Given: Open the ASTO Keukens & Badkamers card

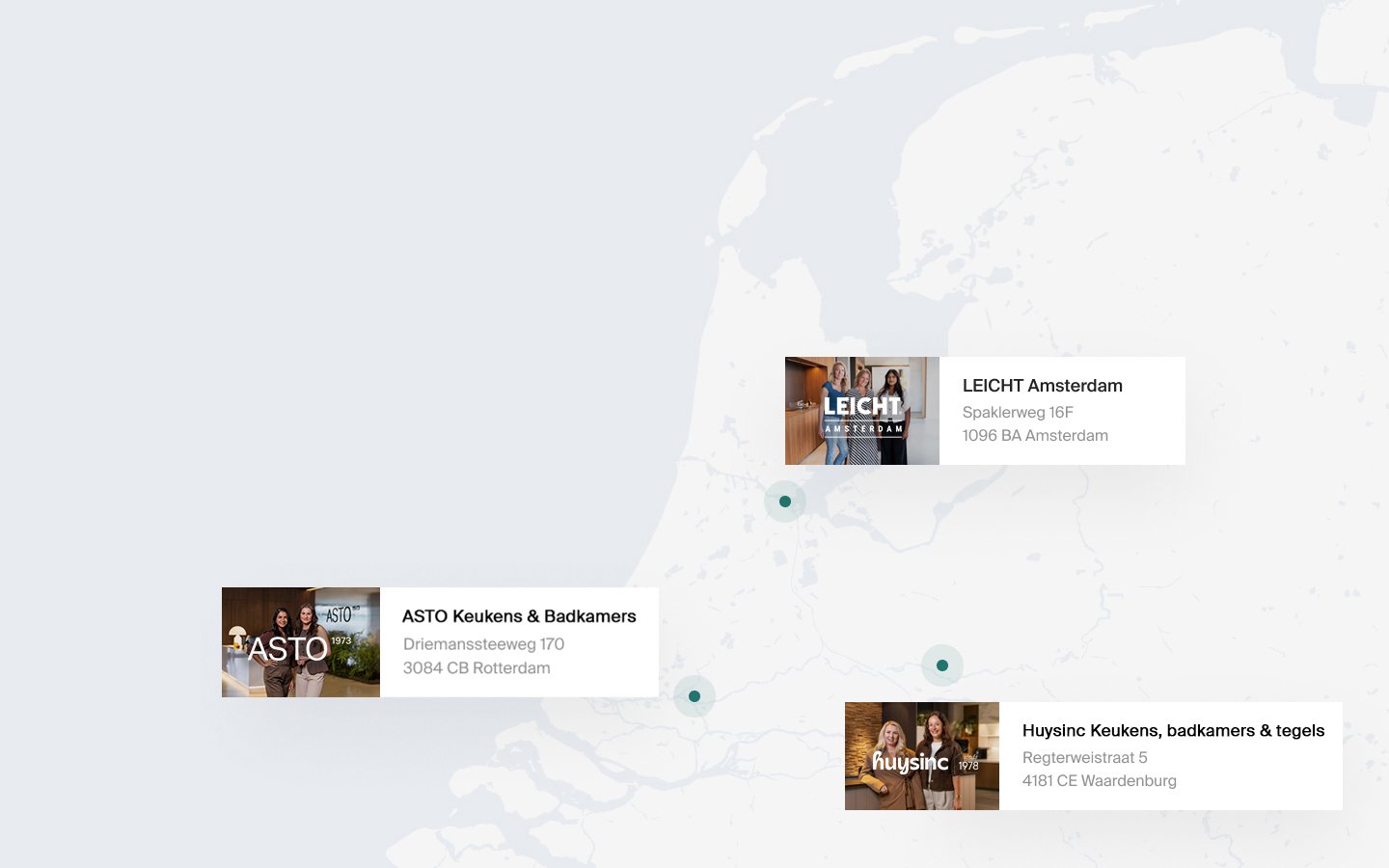Looking at the screenshot, I should point(439,641).
